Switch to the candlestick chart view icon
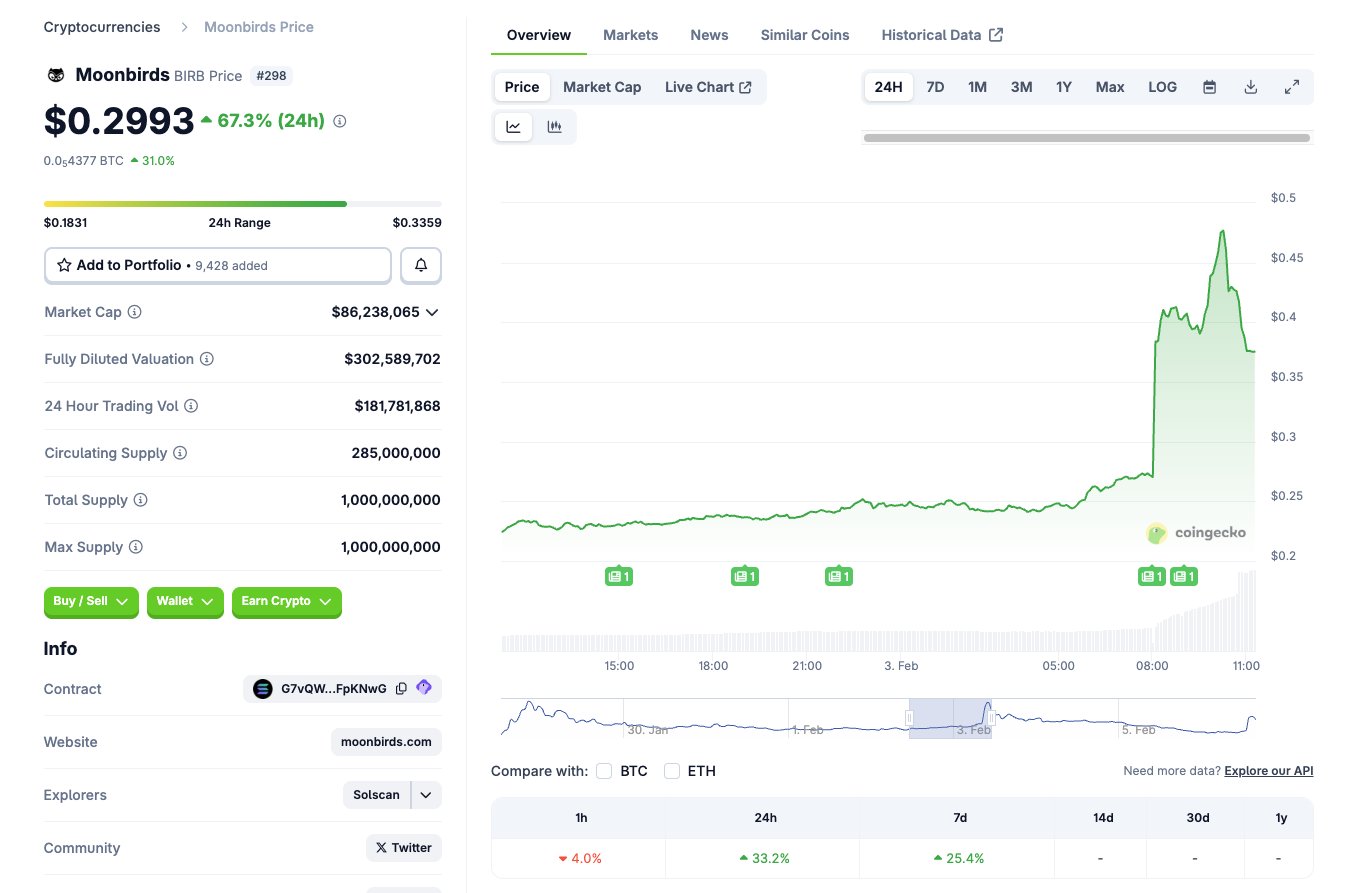 tap(554, 127)
